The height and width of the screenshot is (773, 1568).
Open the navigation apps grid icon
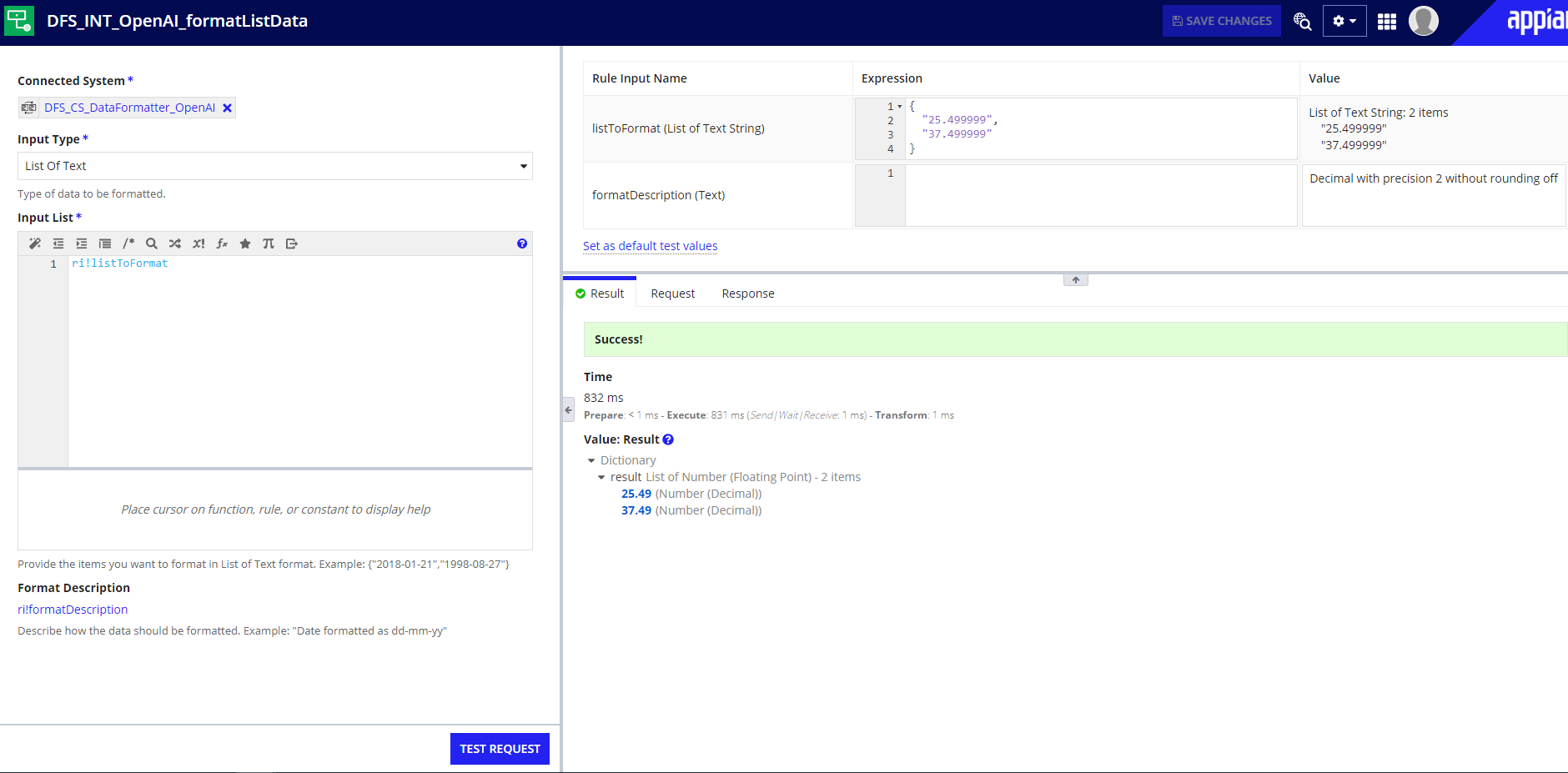click(x=1387, y=21)
